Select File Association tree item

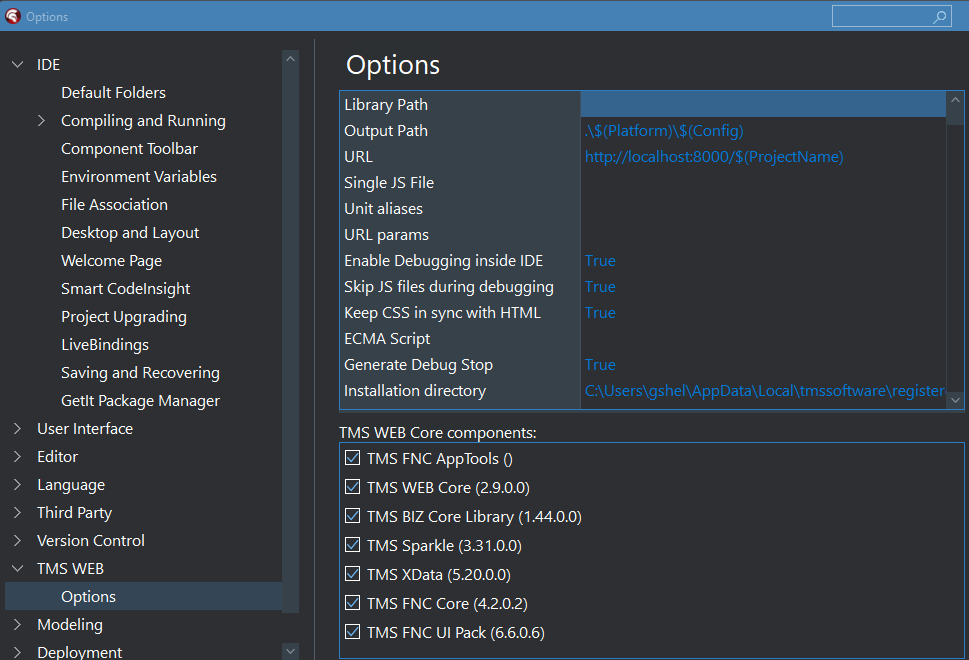coord(114,205)
